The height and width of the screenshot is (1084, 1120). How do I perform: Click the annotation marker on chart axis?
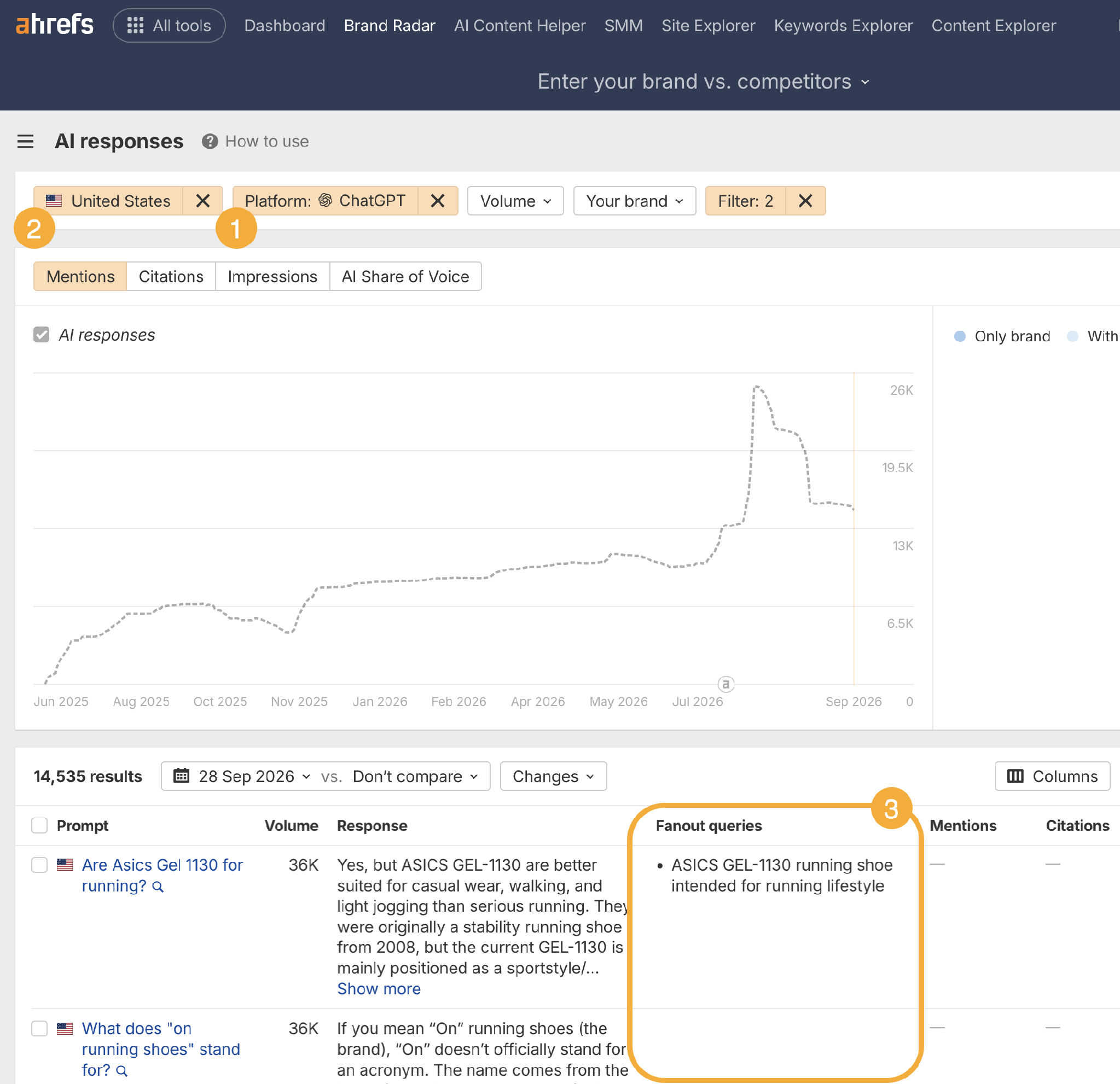pos(725,684)
